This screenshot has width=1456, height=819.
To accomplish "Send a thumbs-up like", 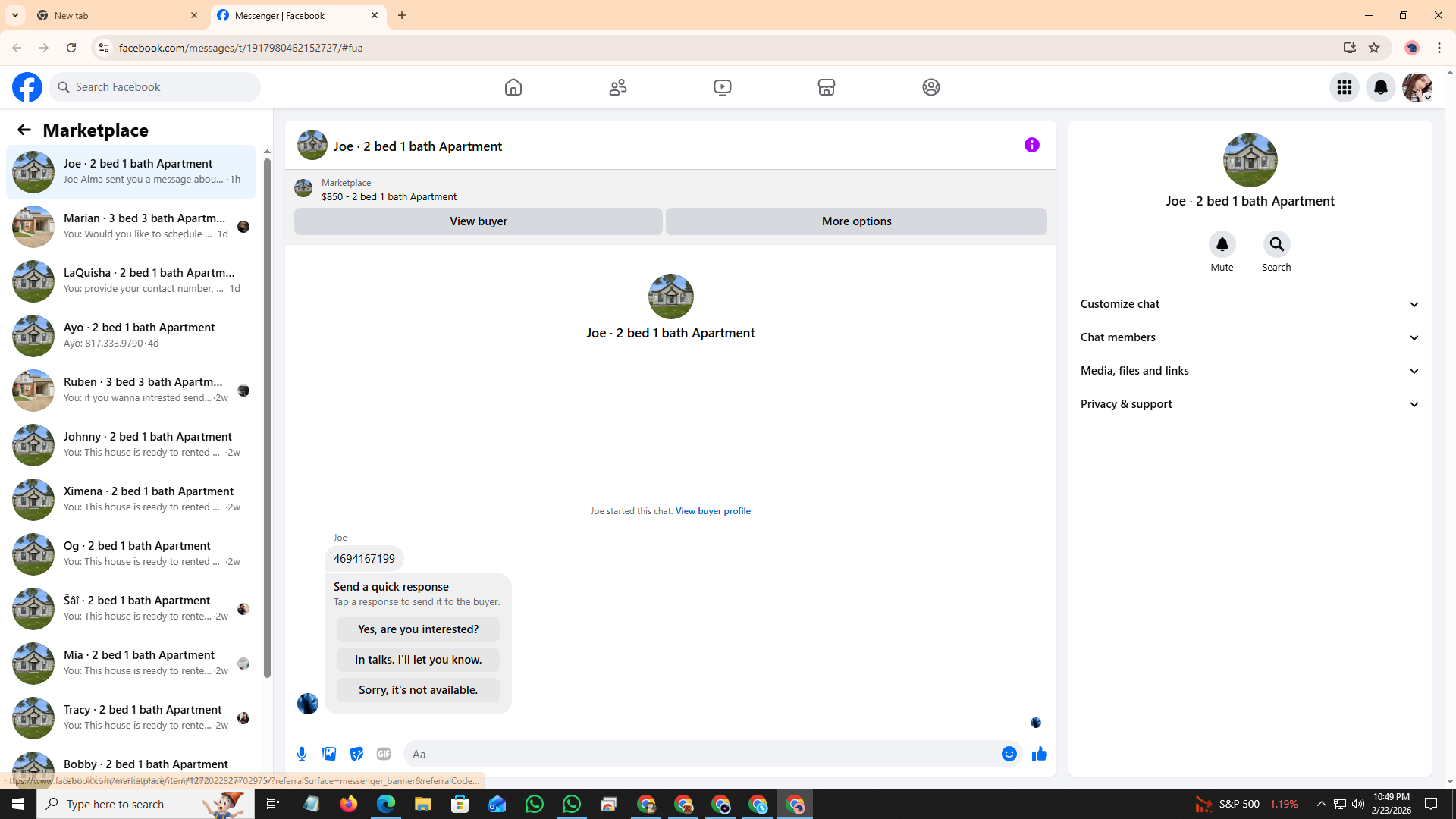I will (x=1039, y=754).
